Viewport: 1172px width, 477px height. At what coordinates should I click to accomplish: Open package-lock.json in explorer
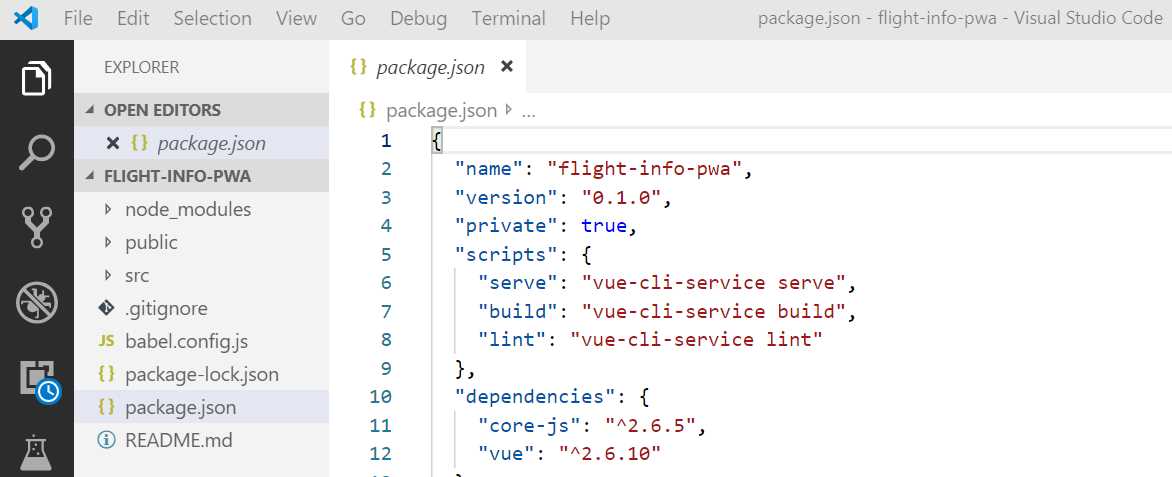(x=202, y=374)
